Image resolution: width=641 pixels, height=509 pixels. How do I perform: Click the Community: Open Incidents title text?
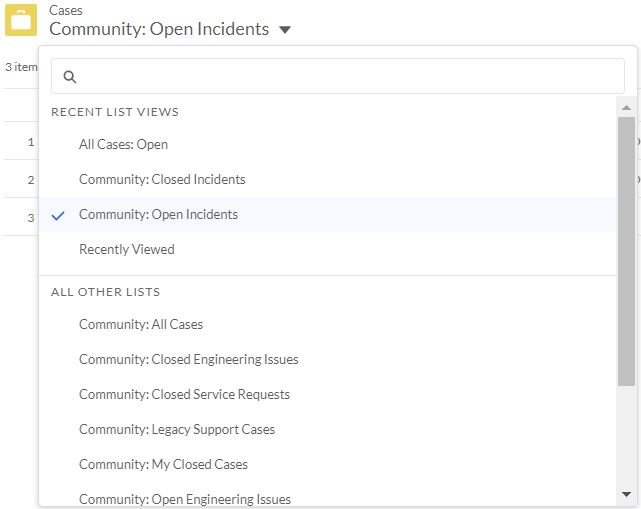[159, 29]
